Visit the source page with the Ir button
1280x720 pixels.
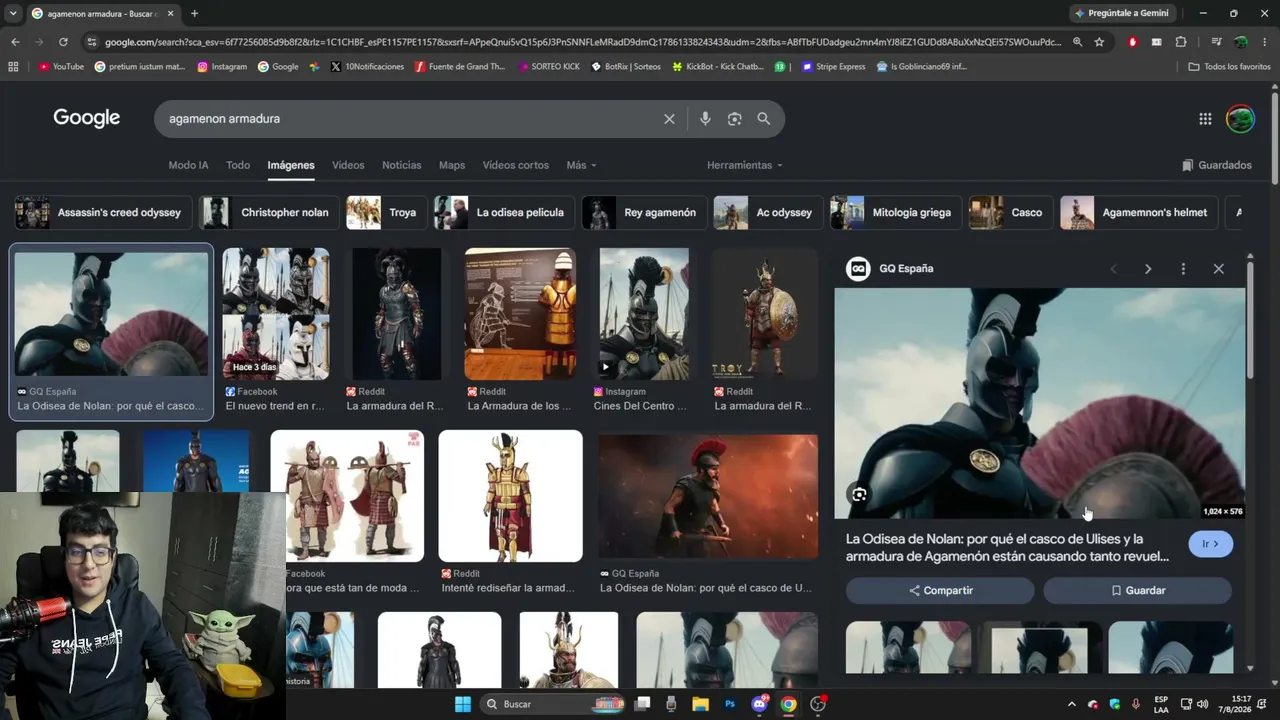(1211, 544)
